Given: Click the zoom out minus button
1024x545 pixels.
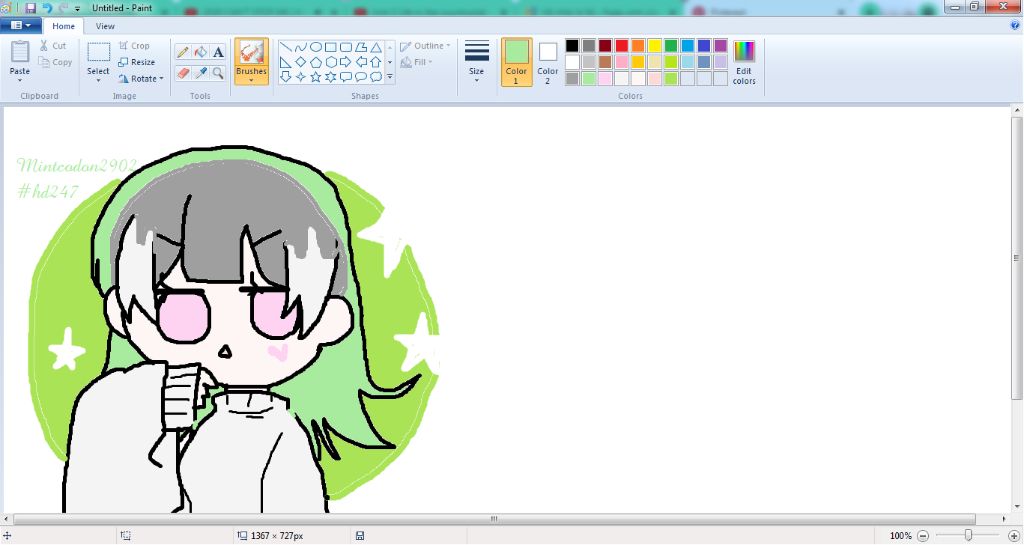Looking at the screenshot, I should click(923, 536).
